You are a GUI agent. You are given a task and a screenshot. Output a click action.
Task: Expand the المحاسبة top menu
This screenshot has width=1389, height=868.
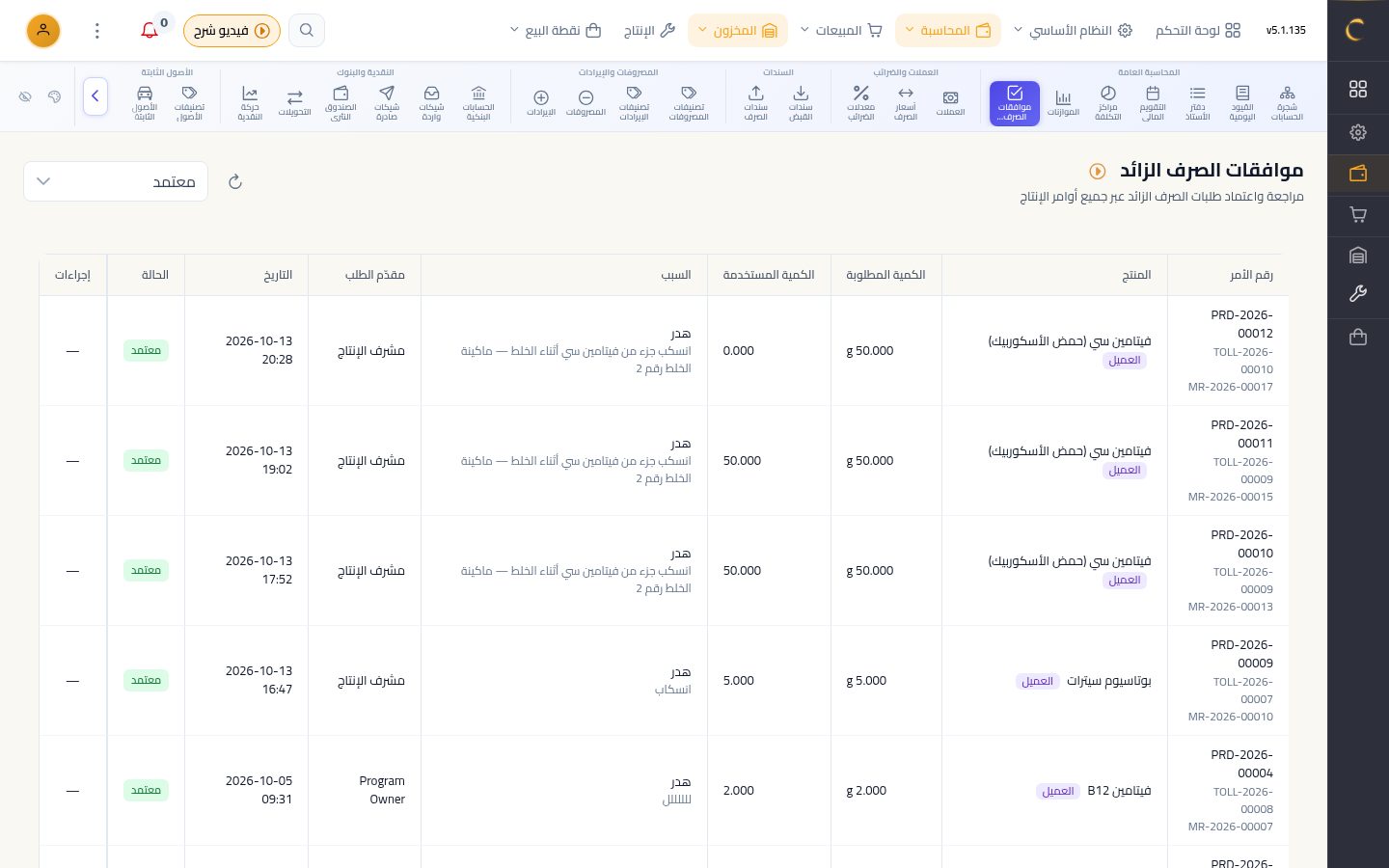click(x=948, y=31)
